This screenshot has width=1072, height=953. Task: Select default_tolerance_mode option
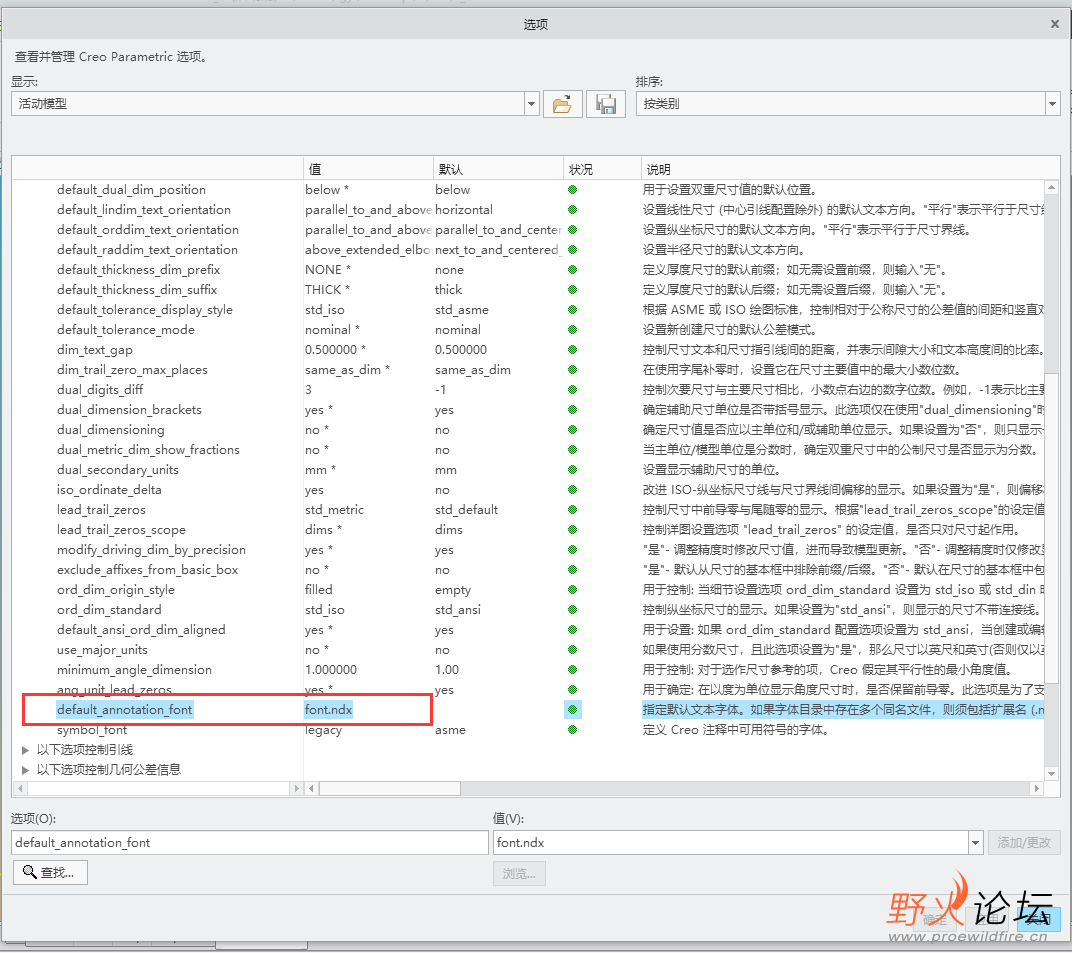(126, 330)
